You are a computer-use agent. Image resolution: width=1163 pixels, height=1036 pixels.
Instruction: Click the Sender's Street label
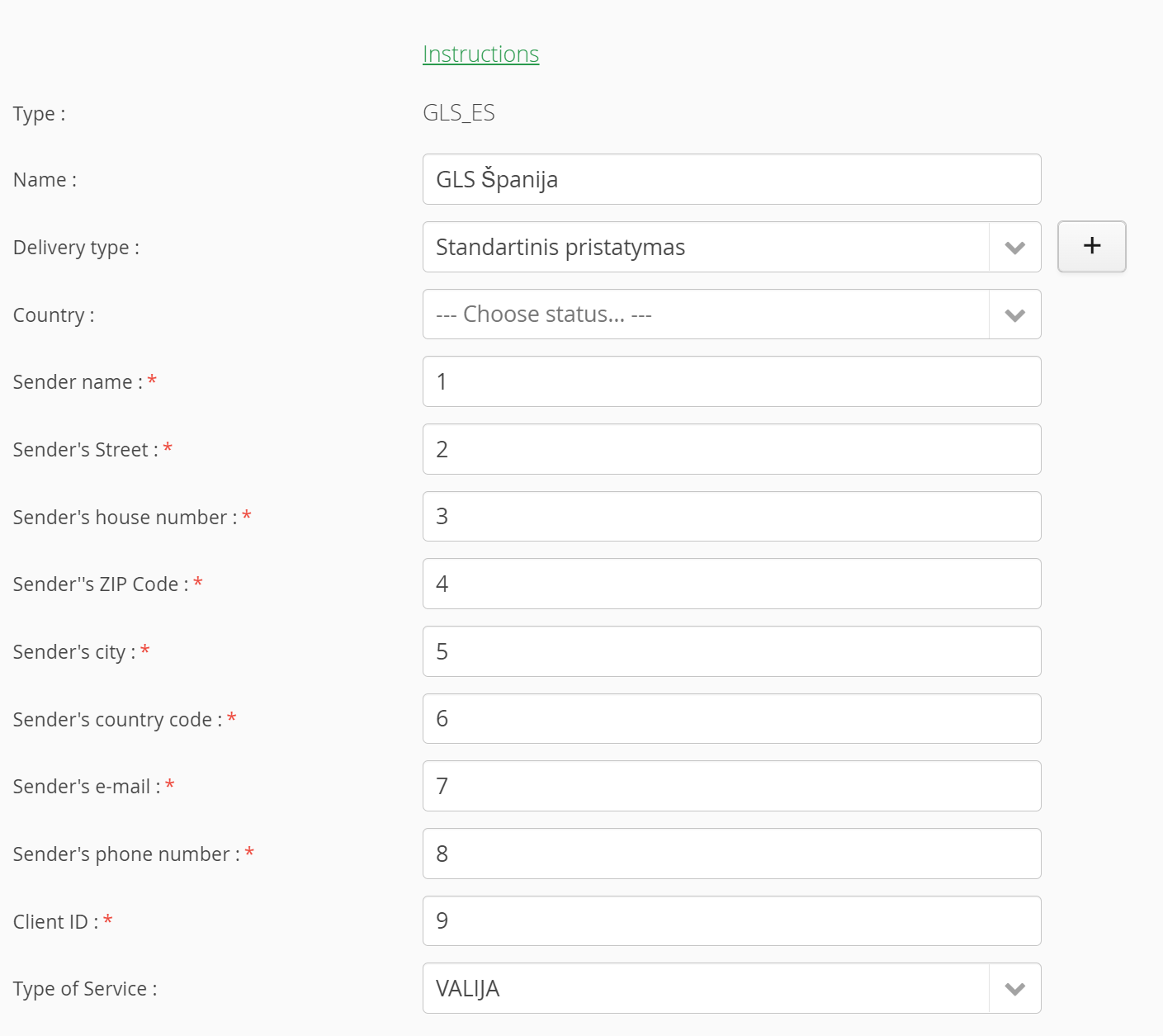pyautogui.click(x=92, y=450)
